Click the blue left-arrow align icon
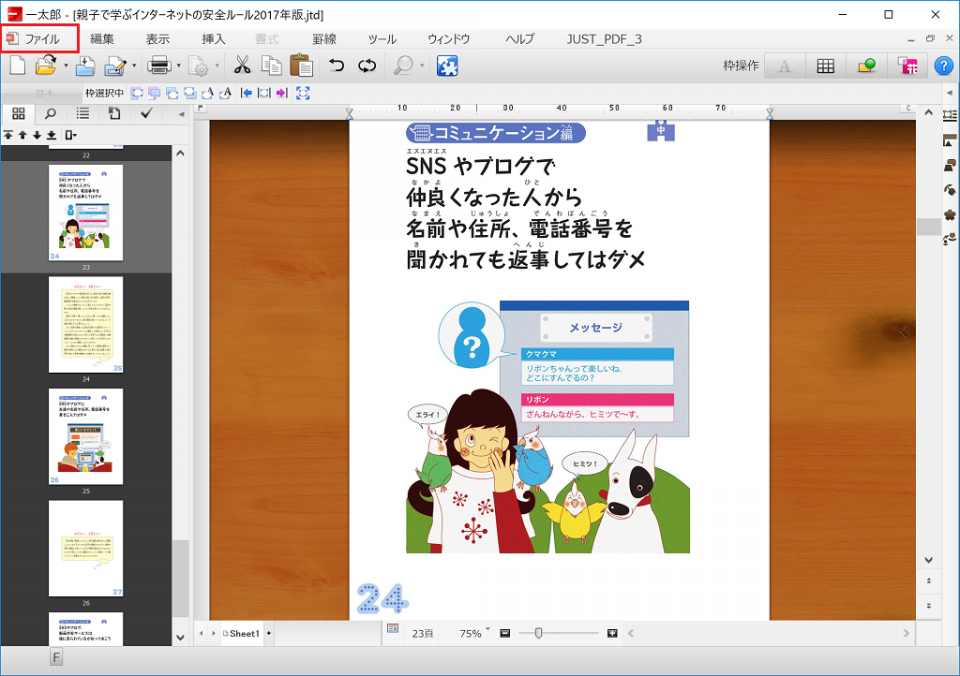 (x=246, y=93)
